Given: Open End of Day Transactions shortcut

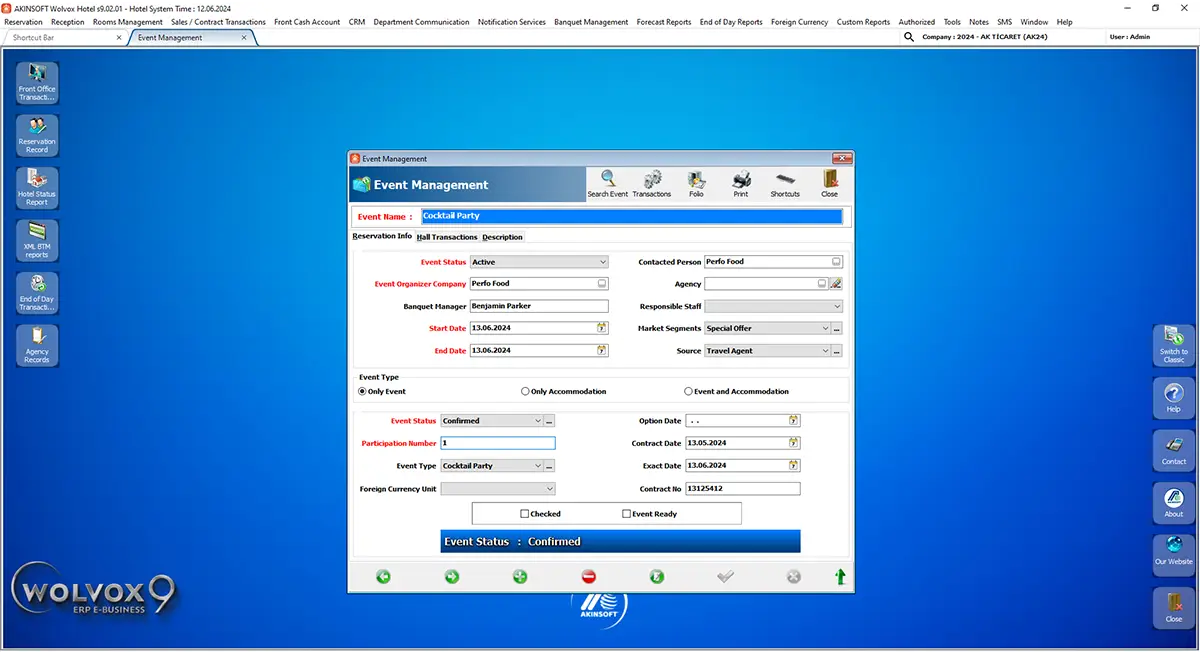Looking at the screenshot, I should [x=37, y=293].
